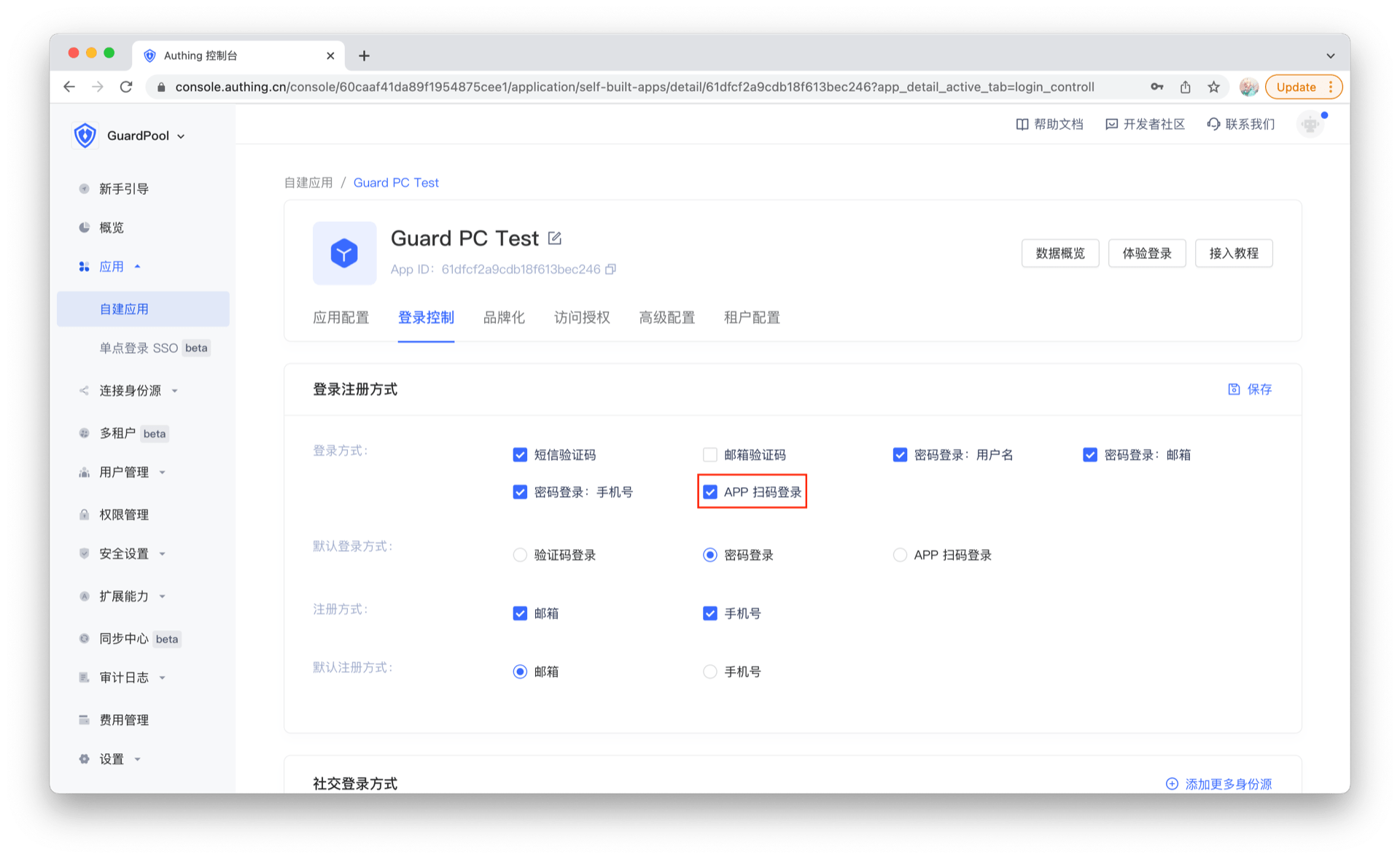Click the 体验登录 button

[1146, 253]
